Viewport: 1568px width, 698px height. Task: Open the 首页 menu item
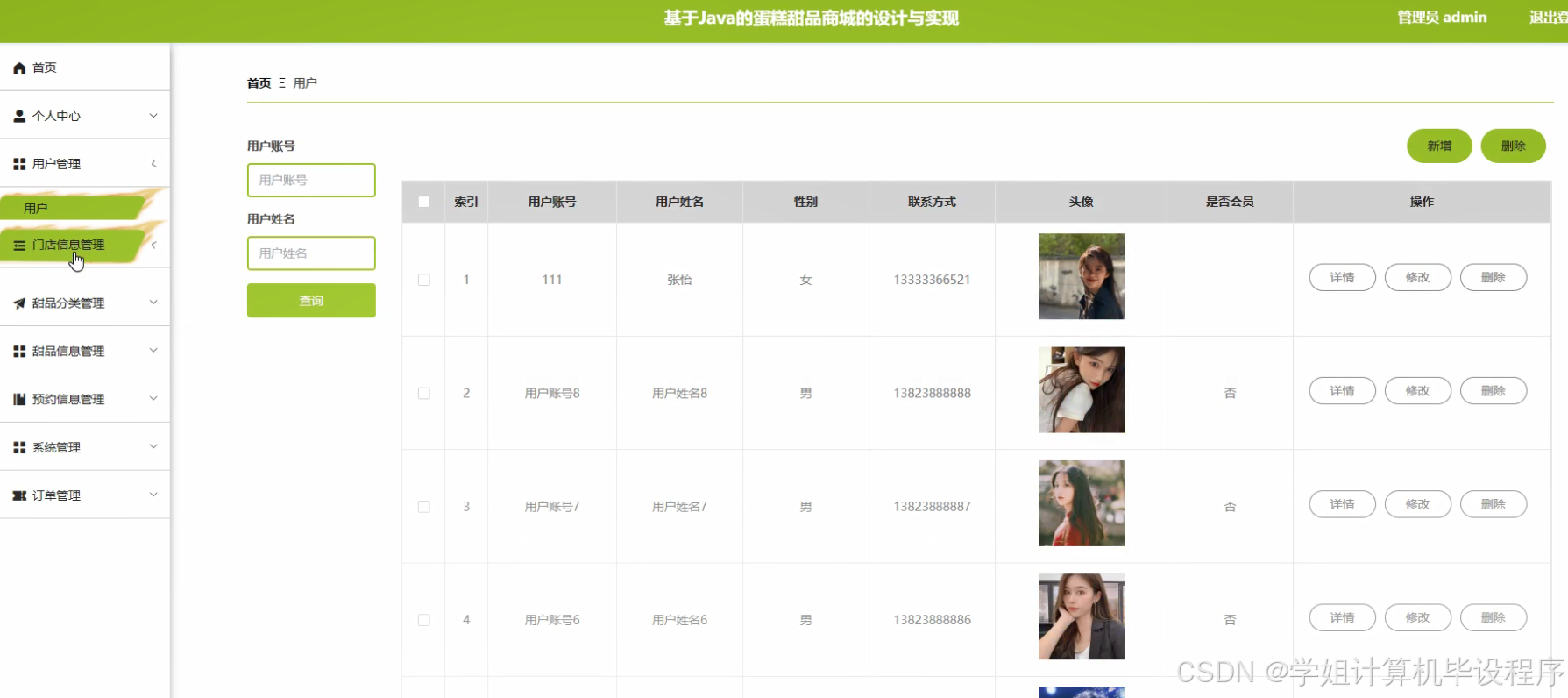[85, 68]
